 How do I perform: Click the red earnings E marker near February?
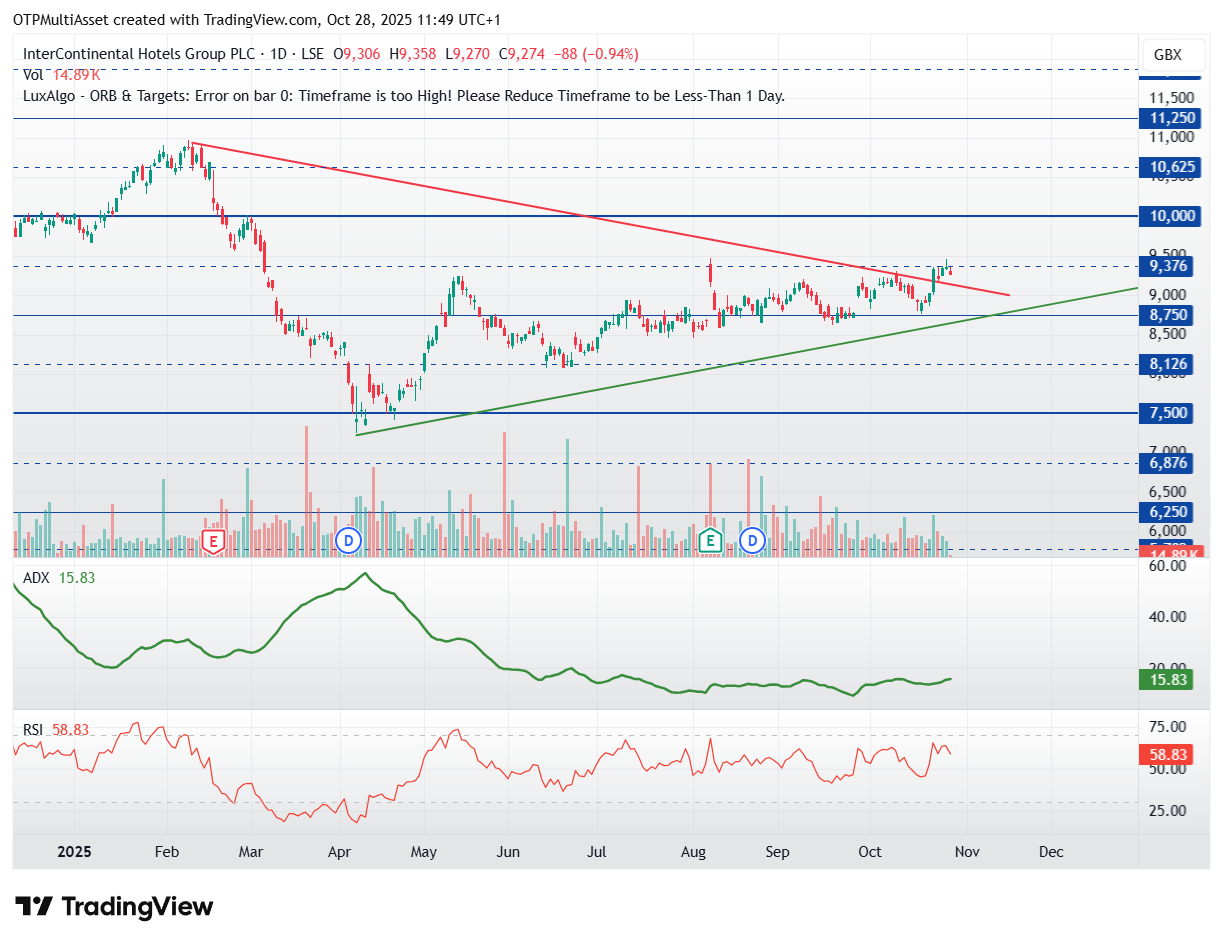(212, 541)
